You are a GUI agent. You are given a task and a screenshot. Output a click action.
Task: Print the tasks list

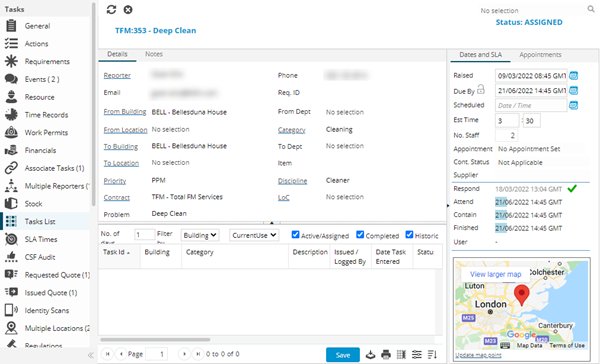(x=386, y=354)
